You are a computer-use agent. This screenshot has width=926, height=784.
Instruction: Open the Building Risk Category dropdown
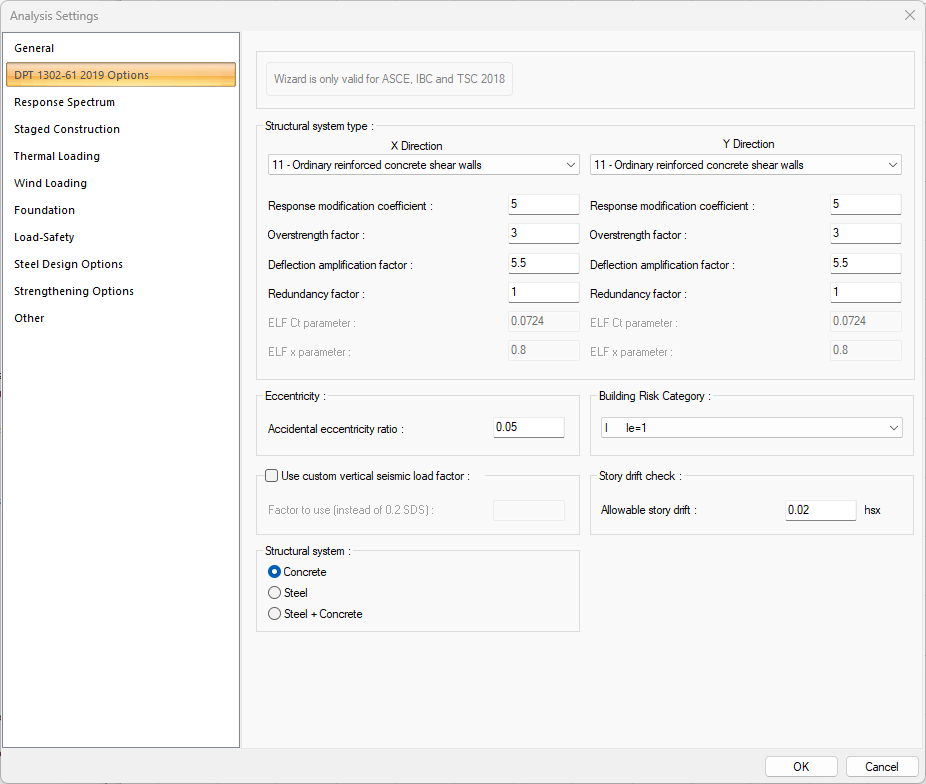(751, 428)
